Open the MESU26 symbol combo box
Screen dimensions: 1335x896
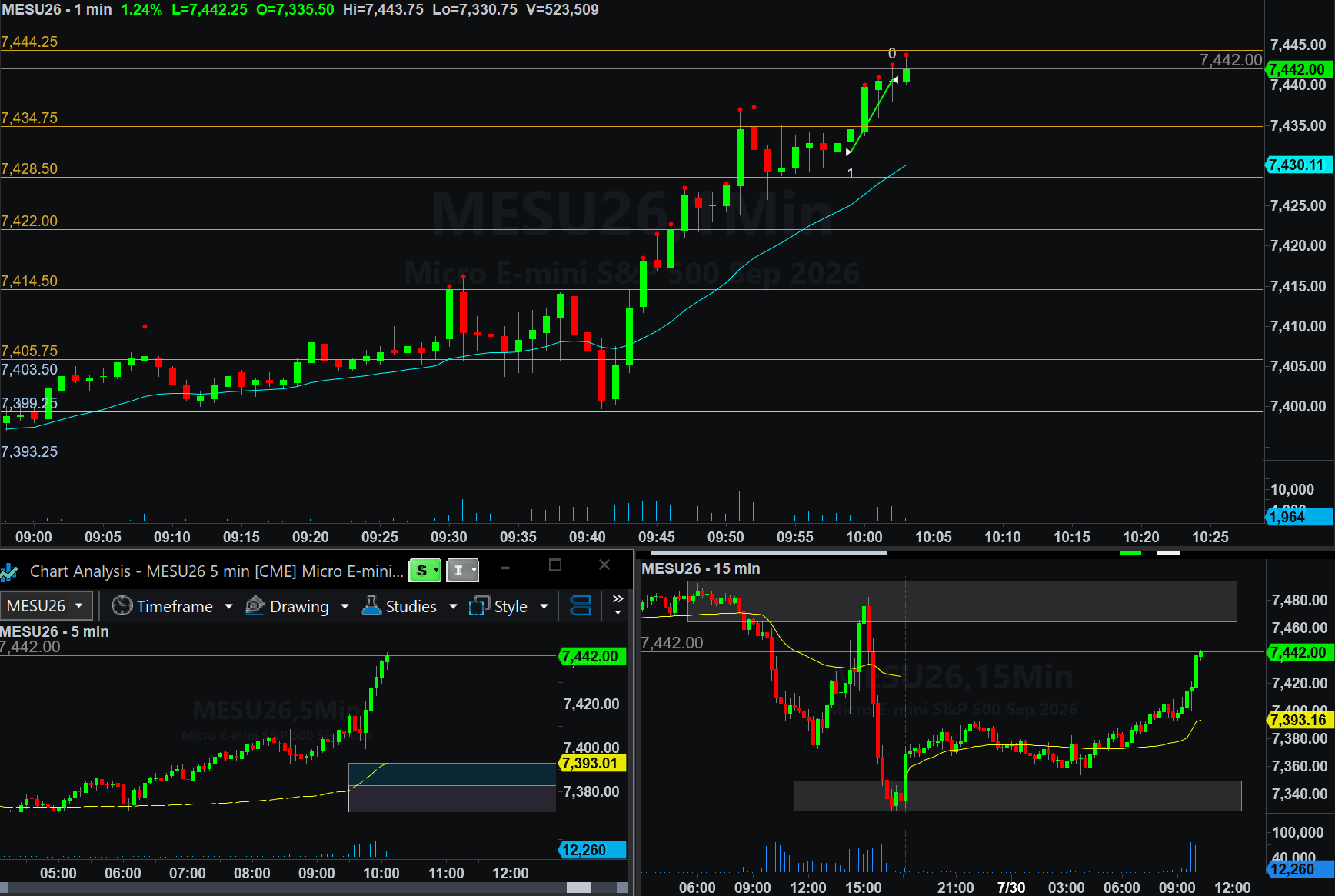[x=46, y=606]
